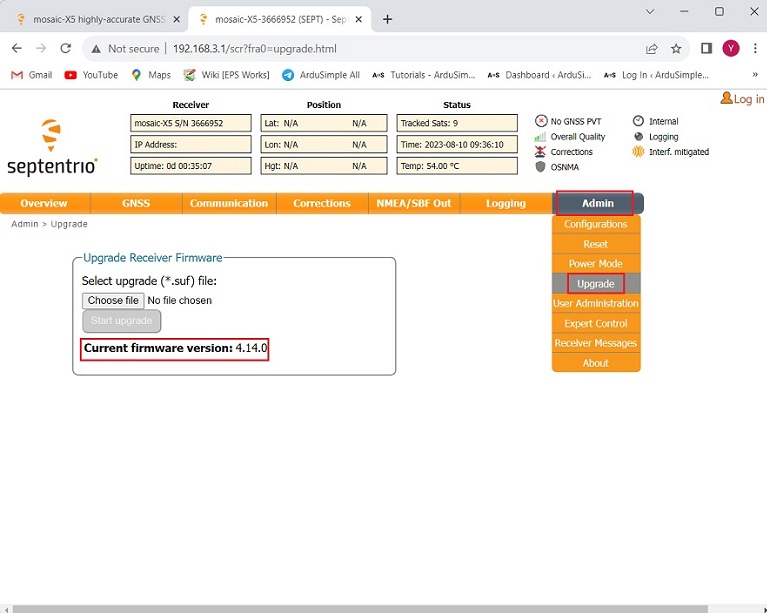This screenshot has width=767, height=613.
Task: Open the Log in link
Action: click(742, 99)
